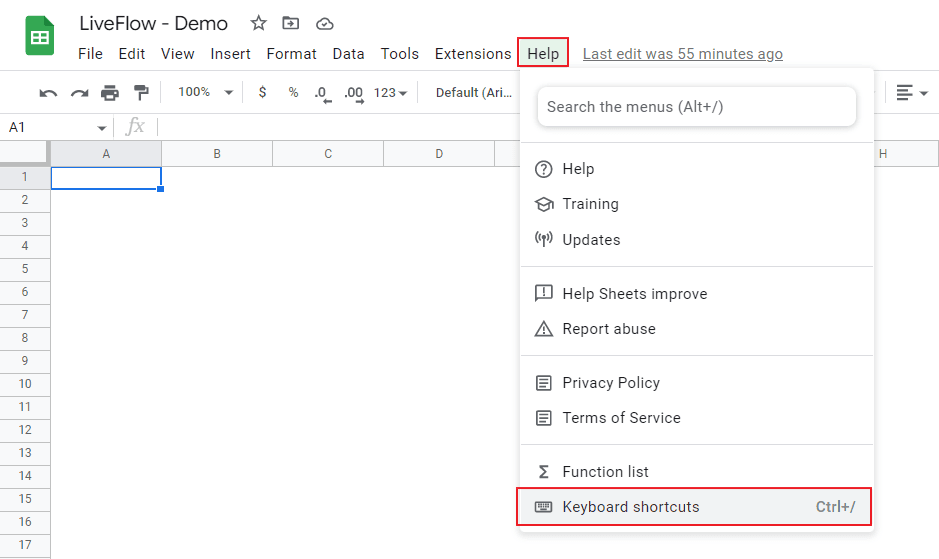939x559 pixels.
Task: Click the Search the menus field
Action: pos(696,107)
